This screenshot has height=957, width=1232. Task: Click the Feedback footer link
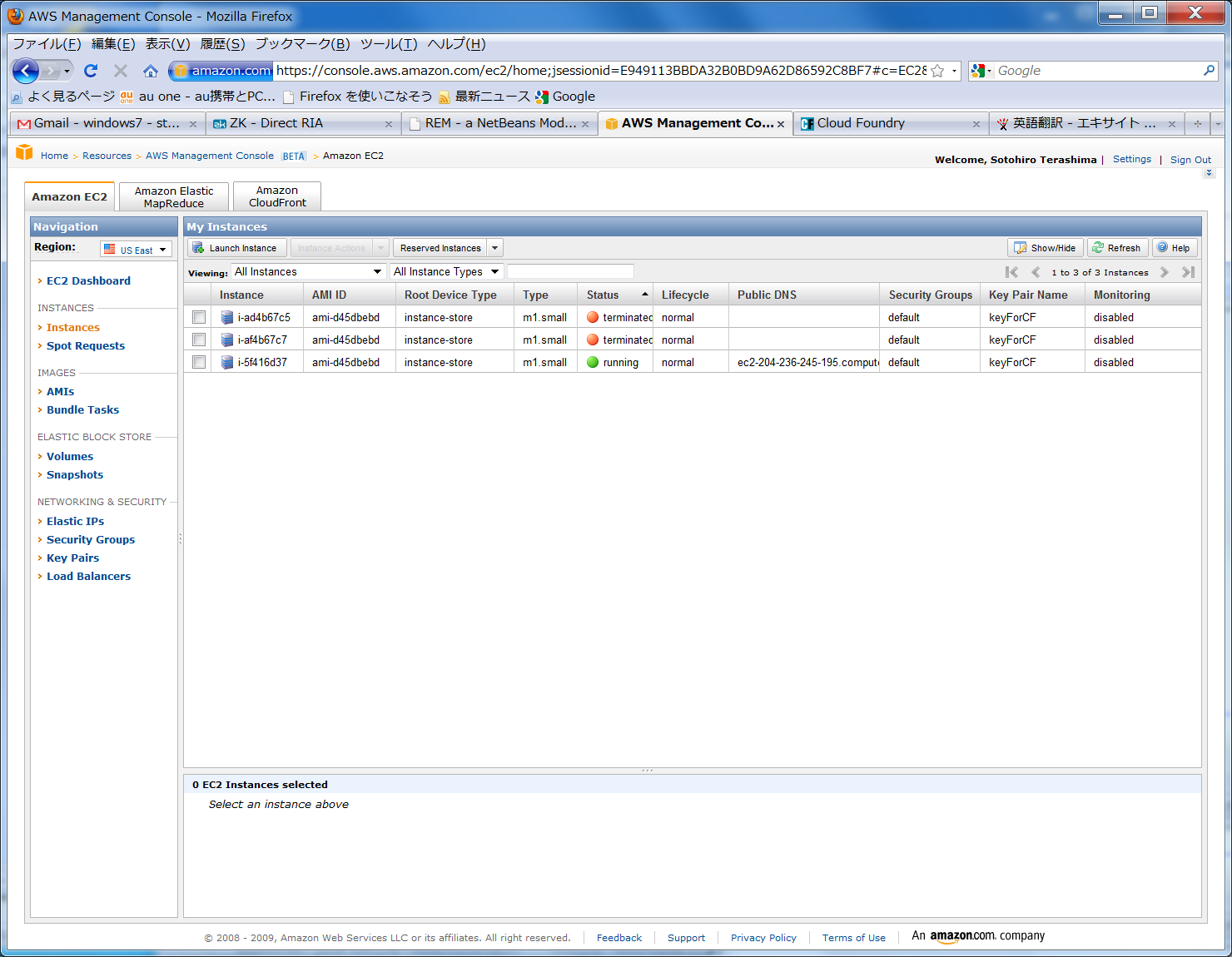click(619, 938)
